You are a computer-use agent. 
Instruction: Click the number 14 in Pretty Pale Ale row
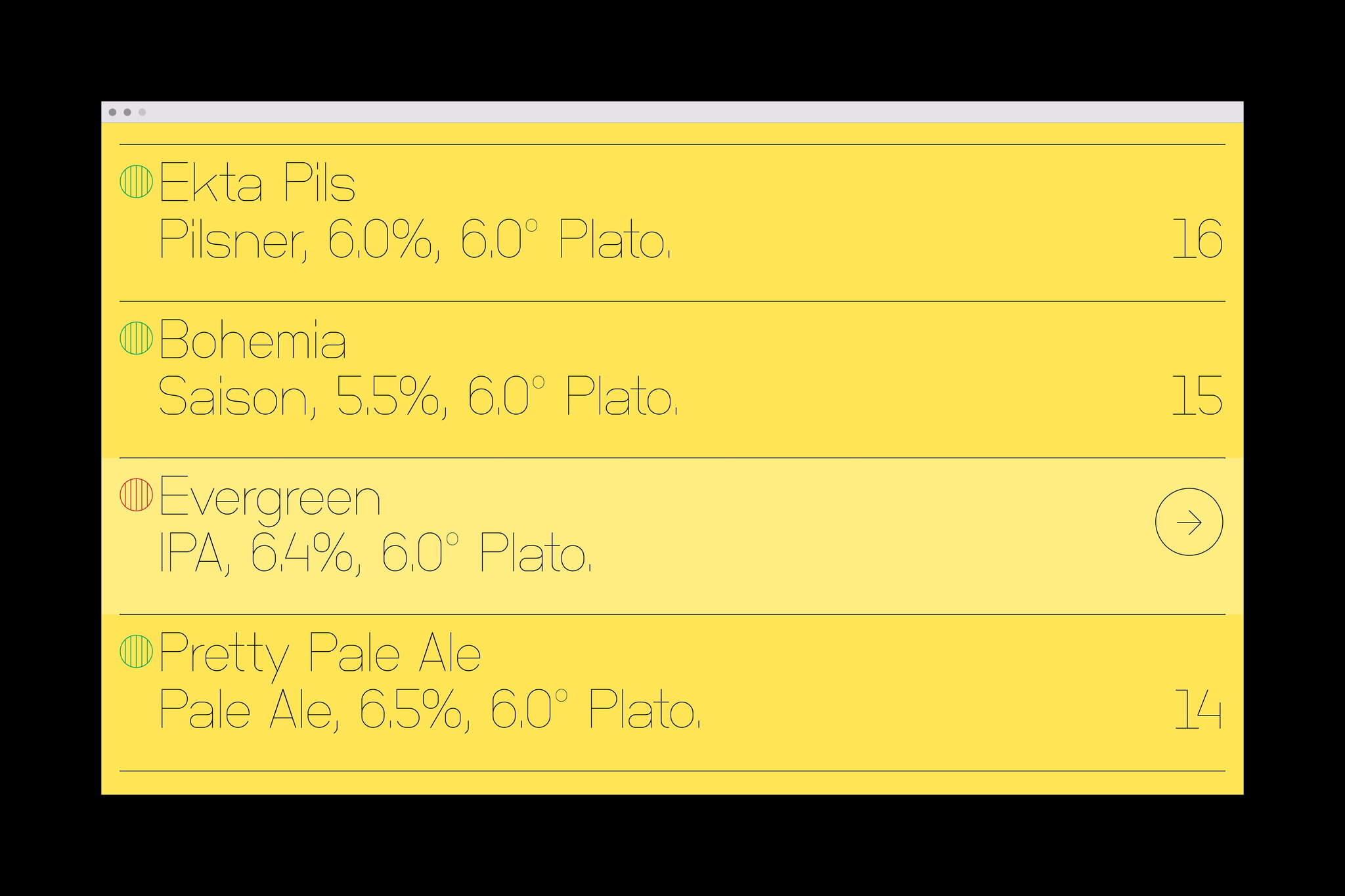pos(1198,710)
